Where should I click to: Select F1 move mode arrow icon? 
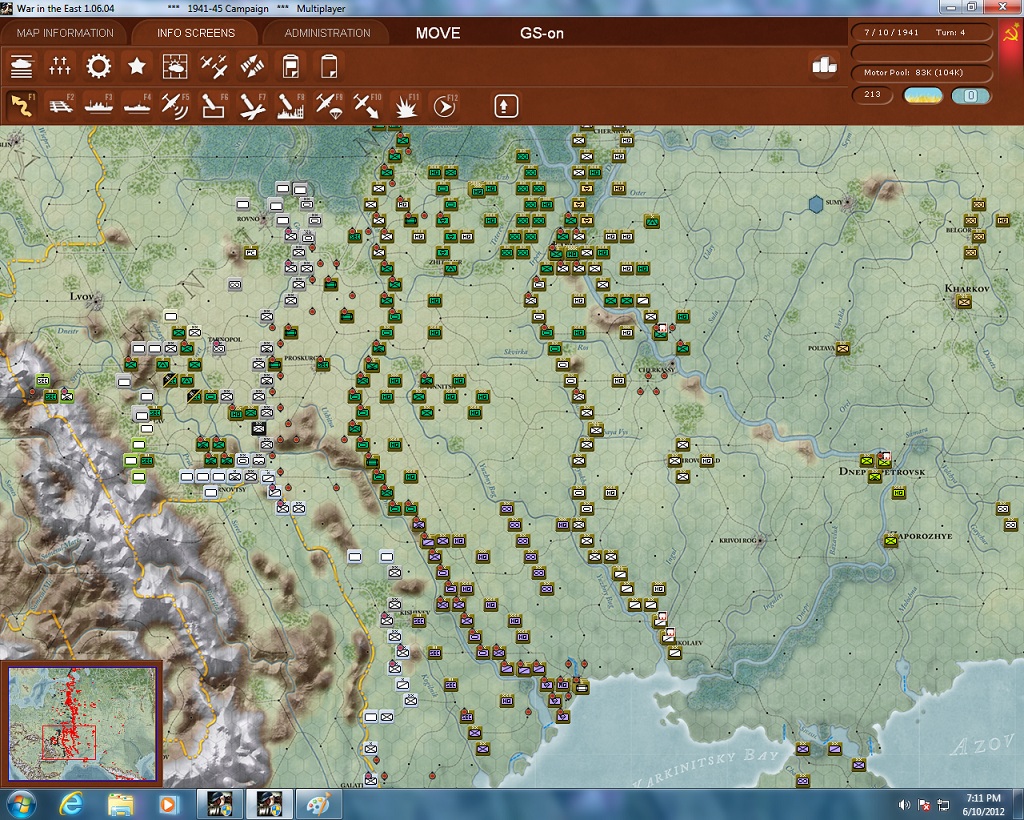[x=22, y=106]
